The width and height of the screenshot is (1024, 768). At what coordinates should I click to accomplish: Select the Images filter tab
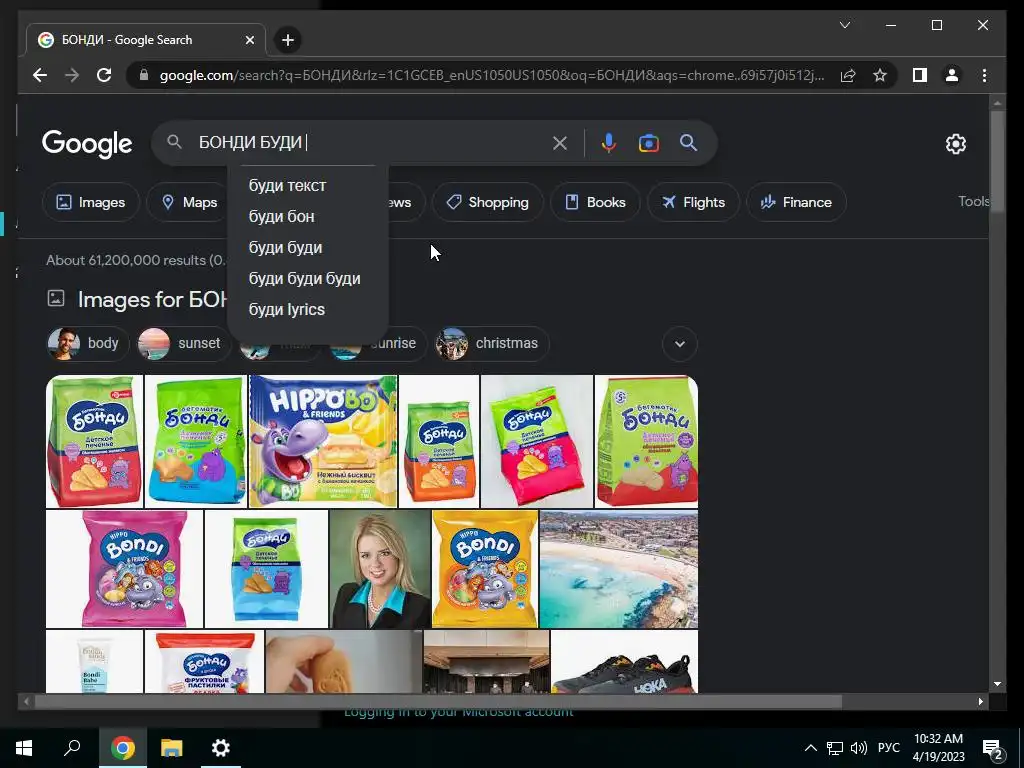(91, 202)
